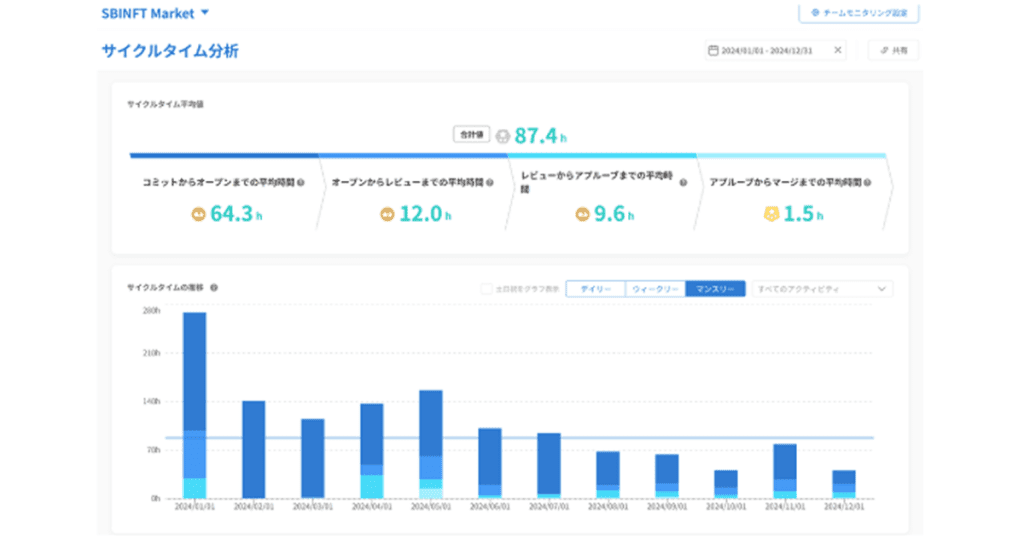Select the マンスリー view toggle
This screenshot has height=538, width=1024.
coord(715,289)
